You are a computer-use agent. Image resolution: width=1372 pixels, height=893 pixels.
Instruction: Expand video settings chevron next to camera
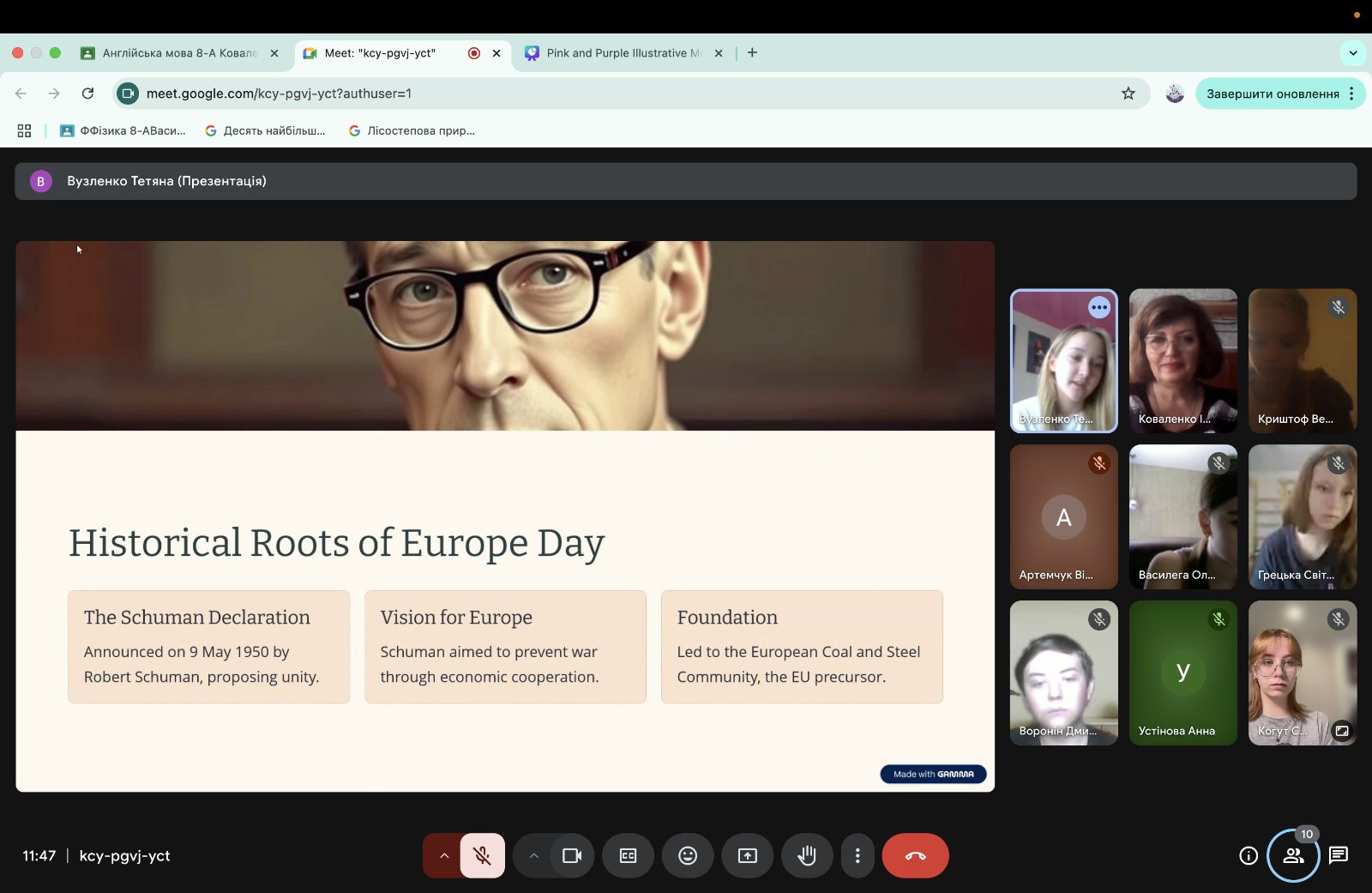click(x=533, y=855)
